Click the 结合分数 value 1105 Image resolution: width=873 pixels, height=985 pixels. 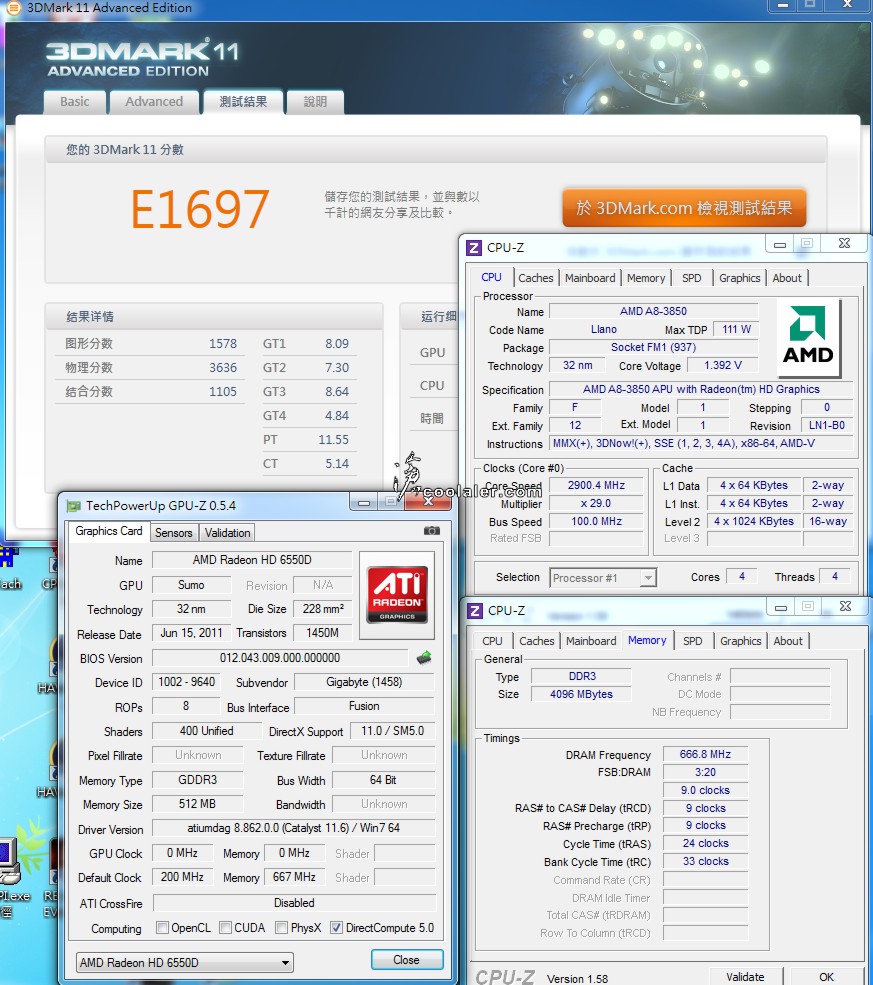tap(223, 391)
